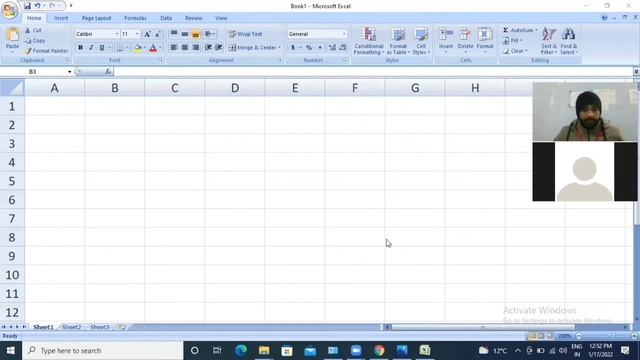Increase font size with Grow Font
The image size is (640, 360).
coord(147,34)
